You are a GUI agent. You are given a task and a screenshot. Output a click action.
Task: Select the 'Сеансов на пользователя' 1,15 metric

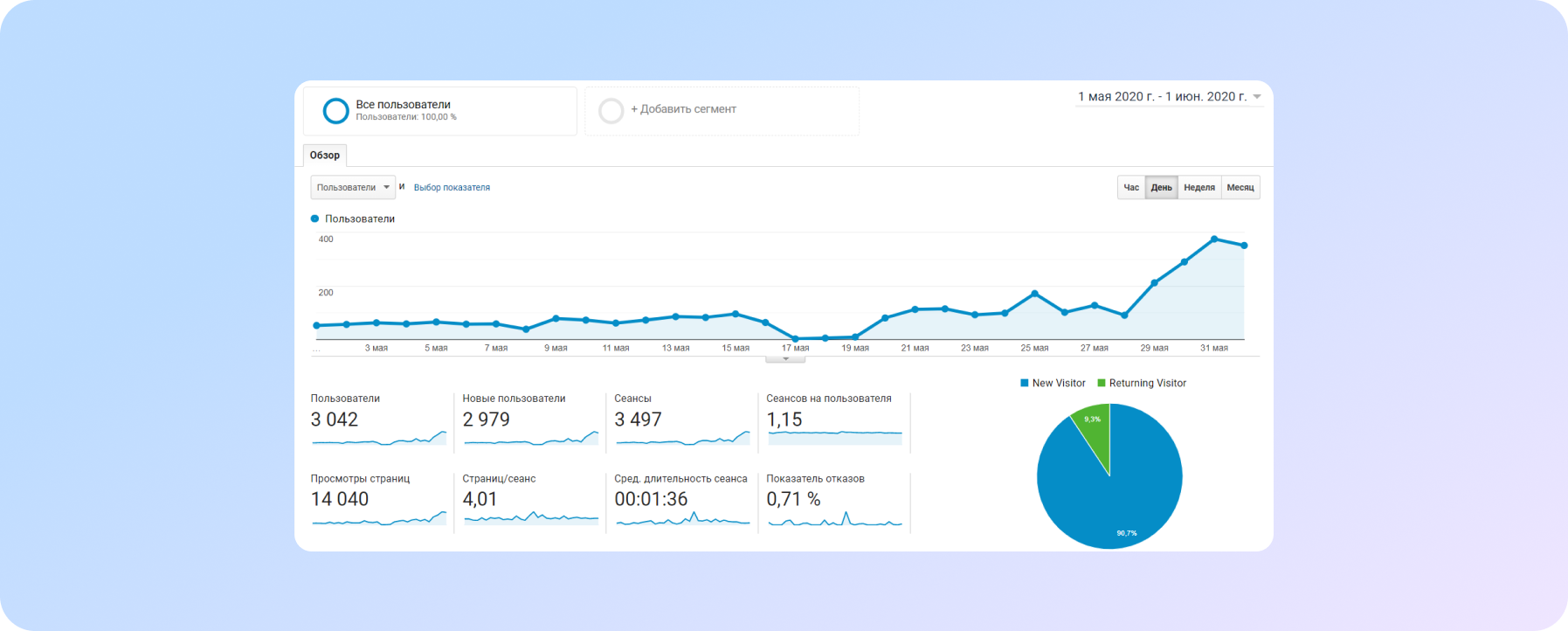(834, 420)
